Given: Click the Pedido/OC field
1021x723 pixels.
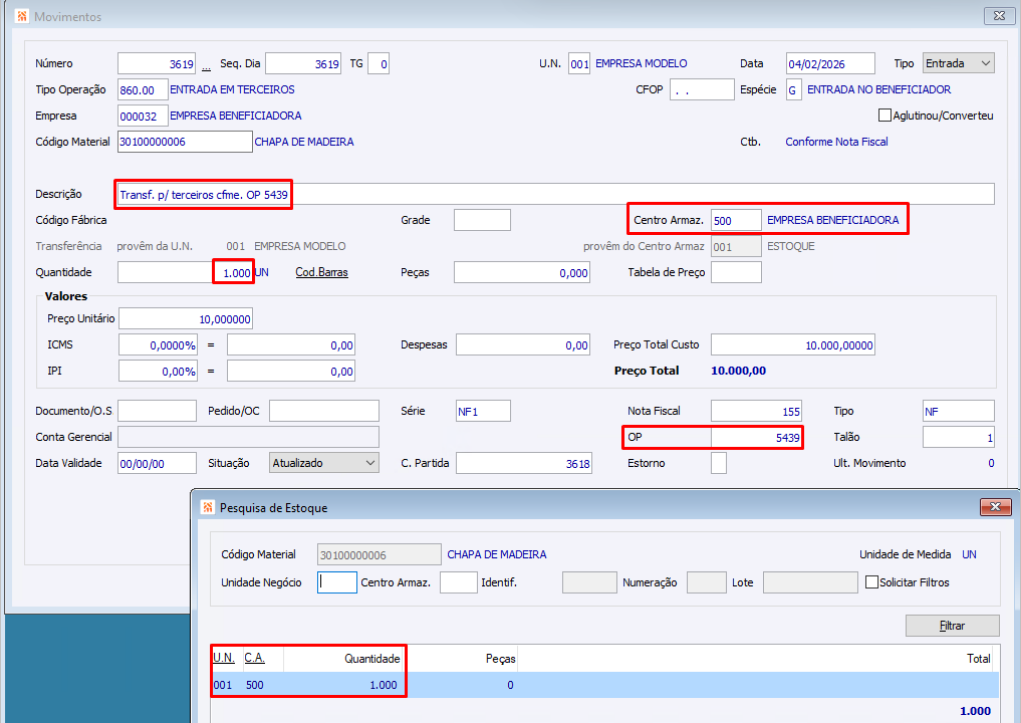Looking at the screenshot, I should pyautogui.click(x=324, y=411).
